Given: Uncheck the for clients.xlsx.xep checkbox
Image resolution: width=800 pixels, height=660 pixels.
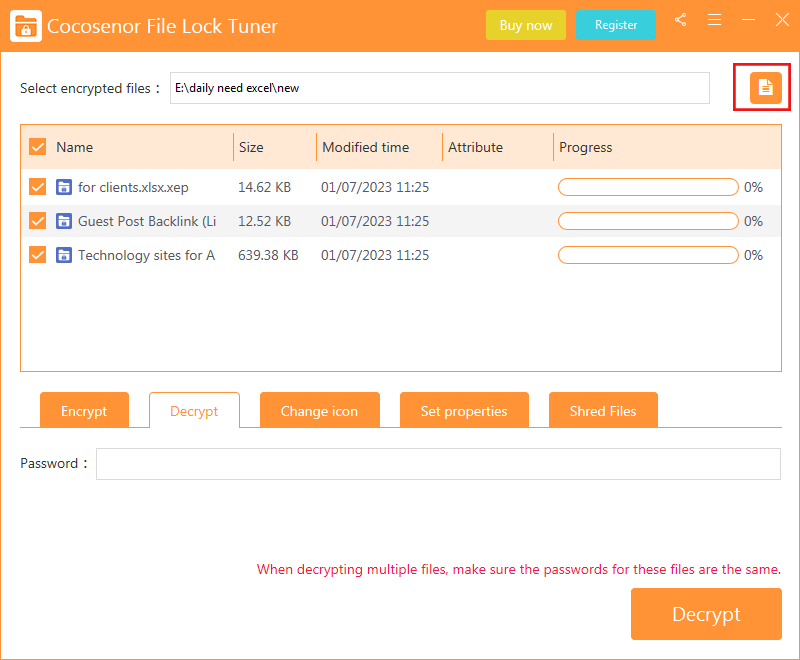Looking at the screenshot, I should tap(38, 187).
